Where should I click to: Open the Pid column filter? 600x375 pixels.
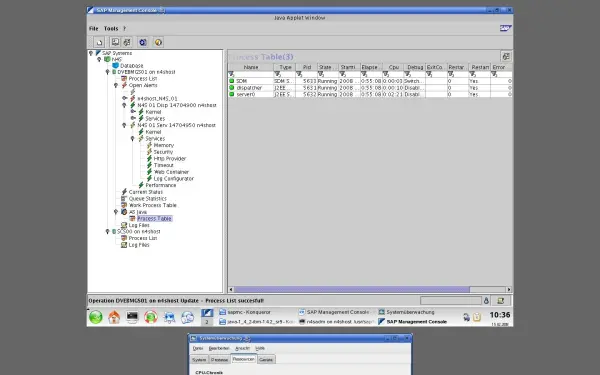299,74
